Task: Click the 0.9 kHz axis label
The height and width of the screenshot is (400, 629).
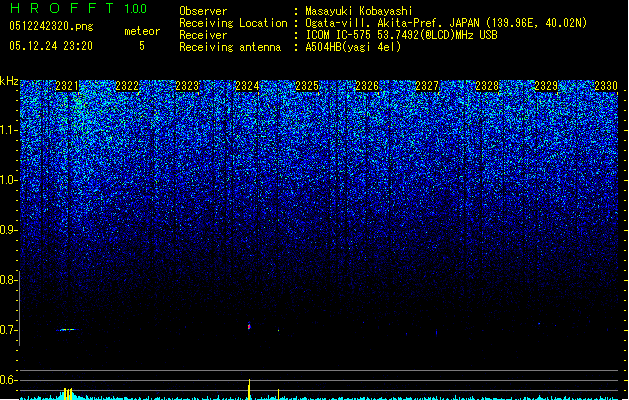Action: coord(8,230)
